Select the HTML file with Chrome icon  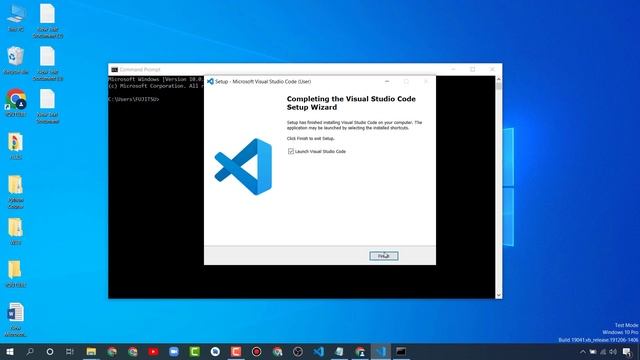click(16, 146)
